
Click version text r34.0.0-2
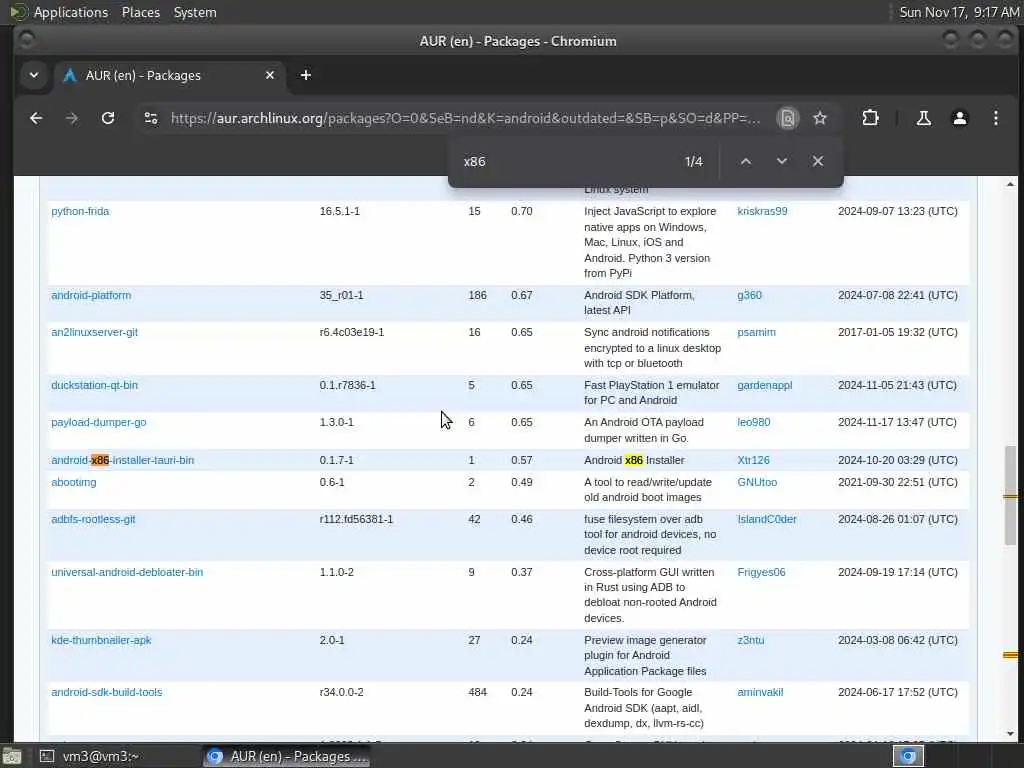pyautogui.click(x=341, y=692)
